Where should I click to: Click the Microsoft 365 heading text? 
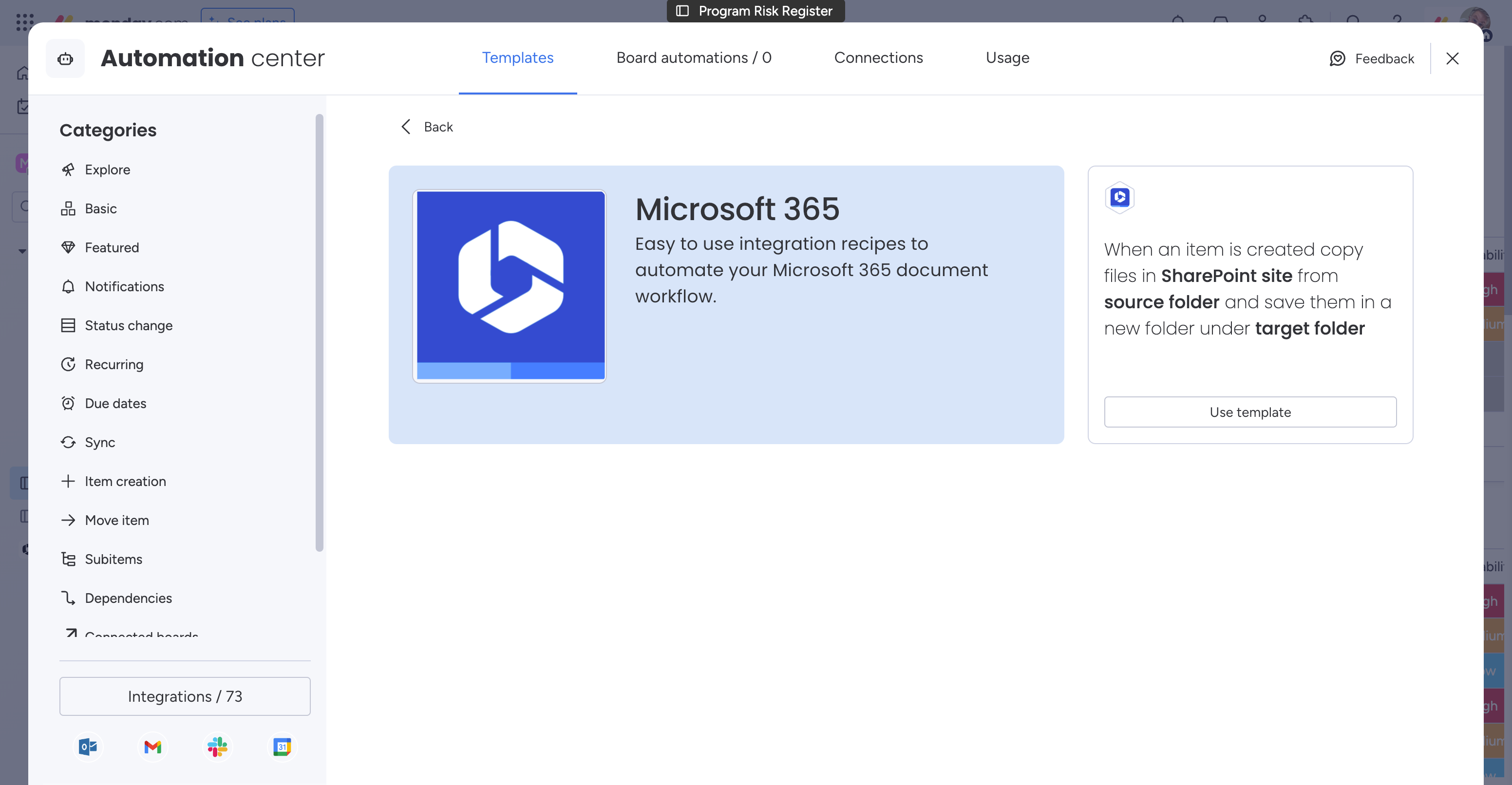tap(737, 209)
